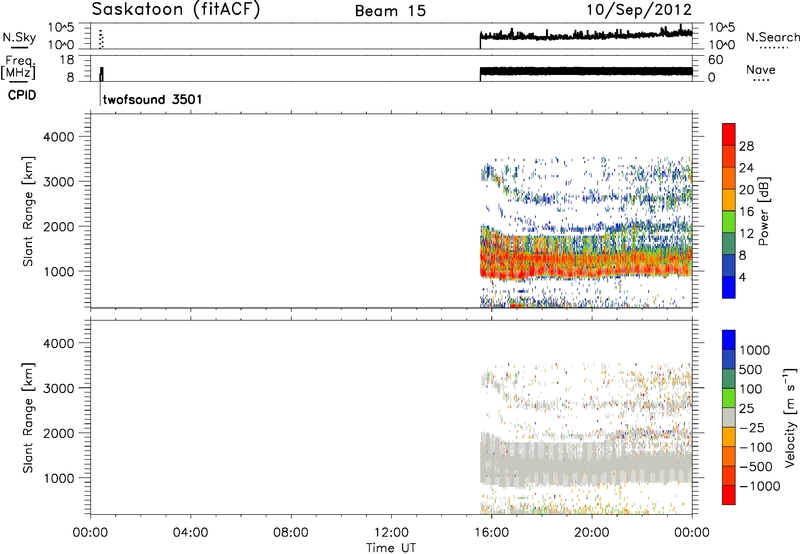Screen dimensions: 800x554
Task: Click the black frequency bar after 16:00
Action: tap(586, 71)
